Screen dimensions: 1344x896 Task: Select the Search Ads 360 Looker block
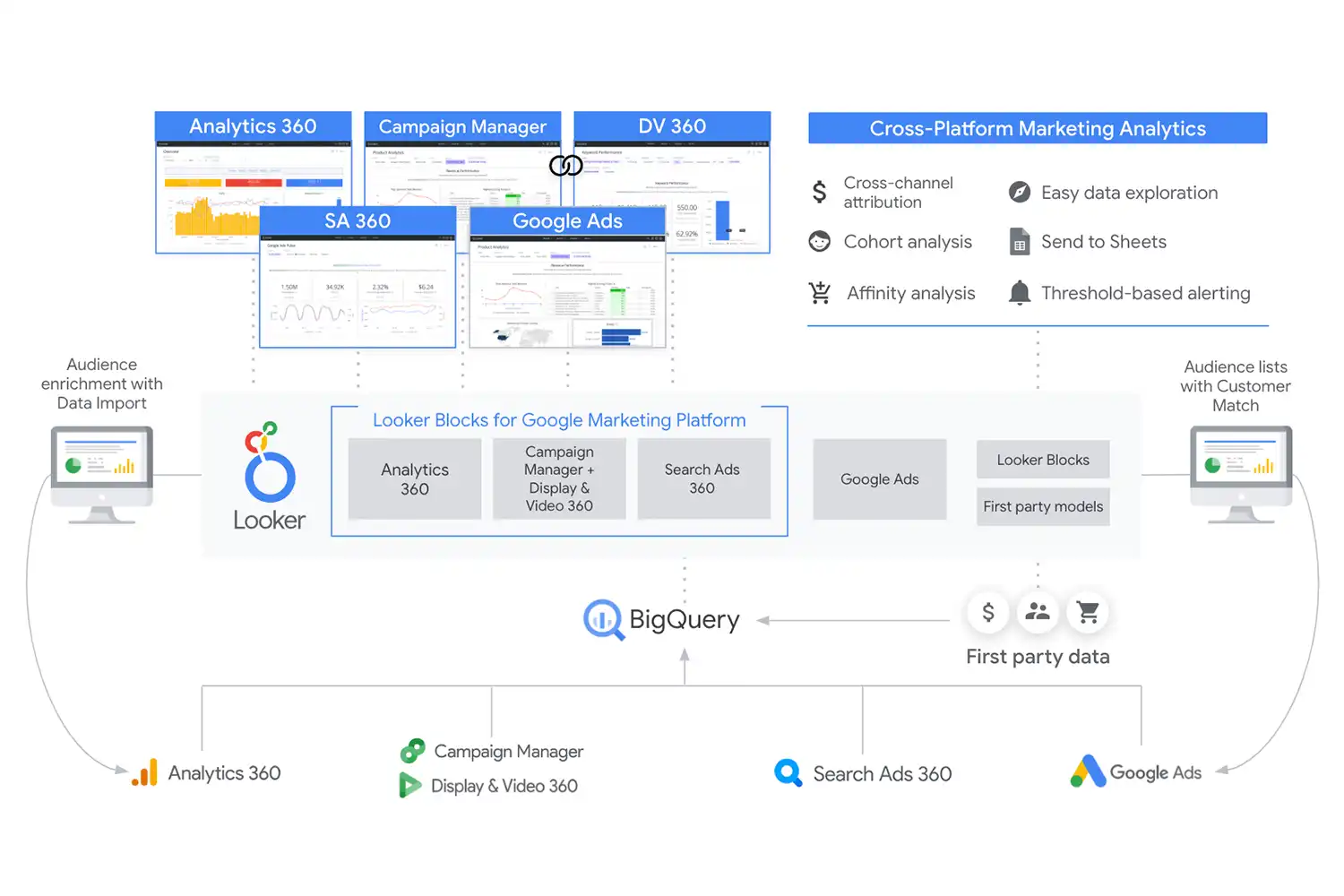[702, 479]
